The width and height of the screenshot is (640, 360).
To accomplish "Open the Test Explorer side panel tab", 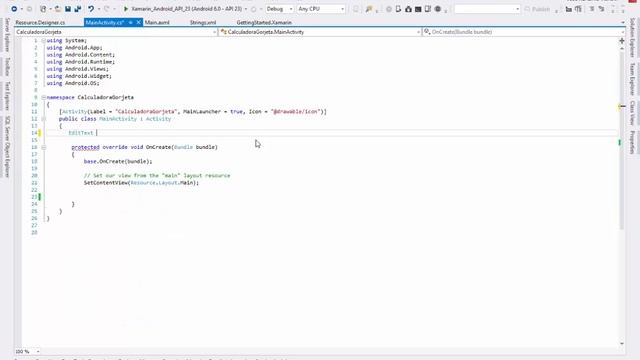I will pyautogui.click(x=7, y=96).
